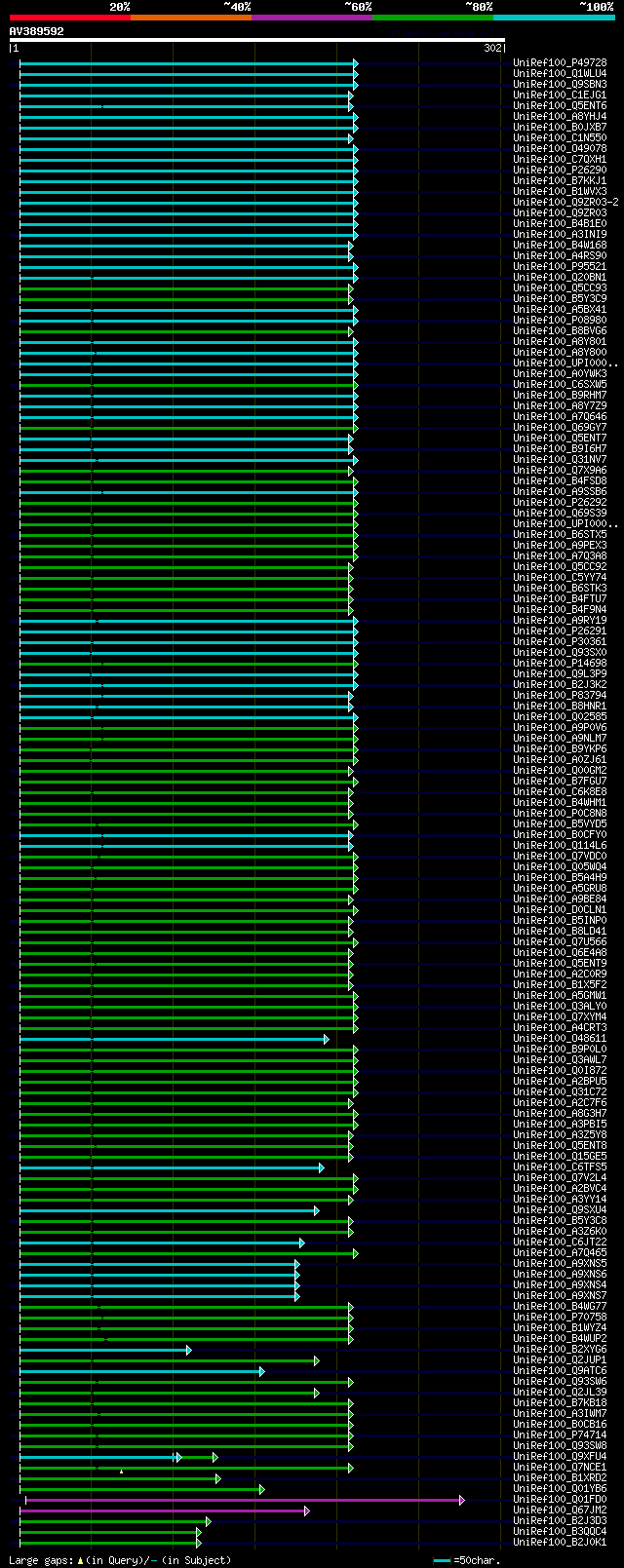The height and width of the screenshot is (1568, 624).
Task: Select hit label UniRef100_B6STK3
Action: 560,588
